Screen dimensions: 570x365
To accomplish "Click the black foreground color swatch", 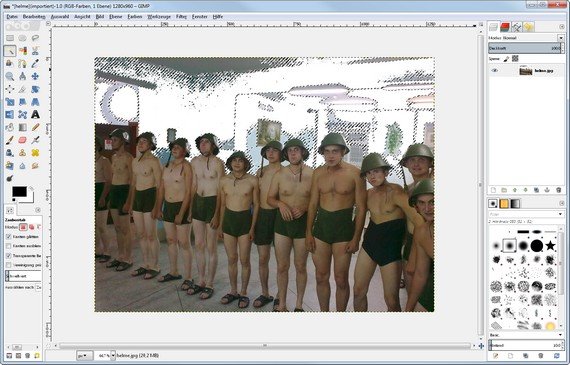I will pos(19,192).
